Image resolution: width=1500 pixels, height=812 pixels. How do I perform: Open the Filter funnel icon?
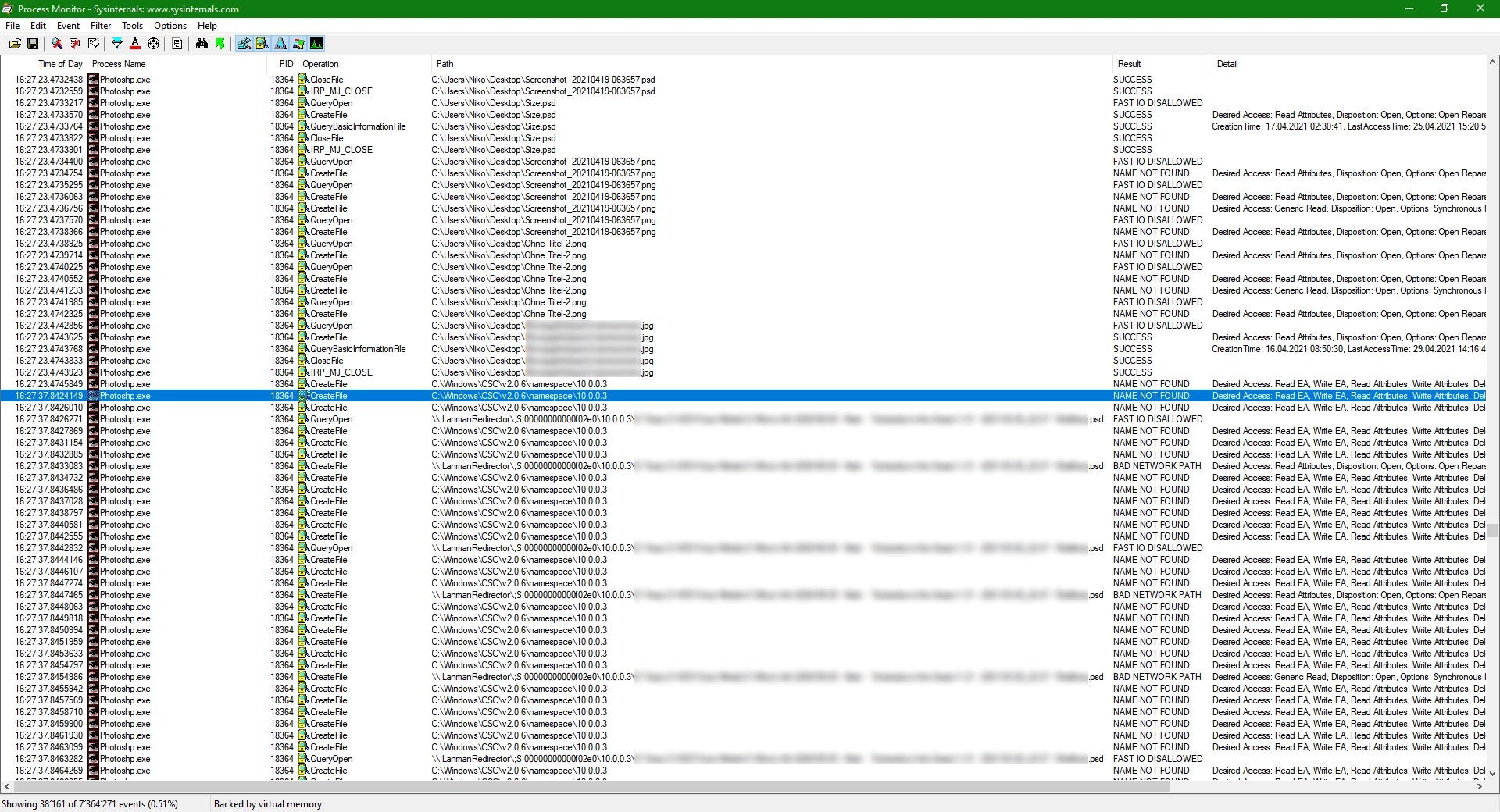pyautogui.click(x=117, y=44)
